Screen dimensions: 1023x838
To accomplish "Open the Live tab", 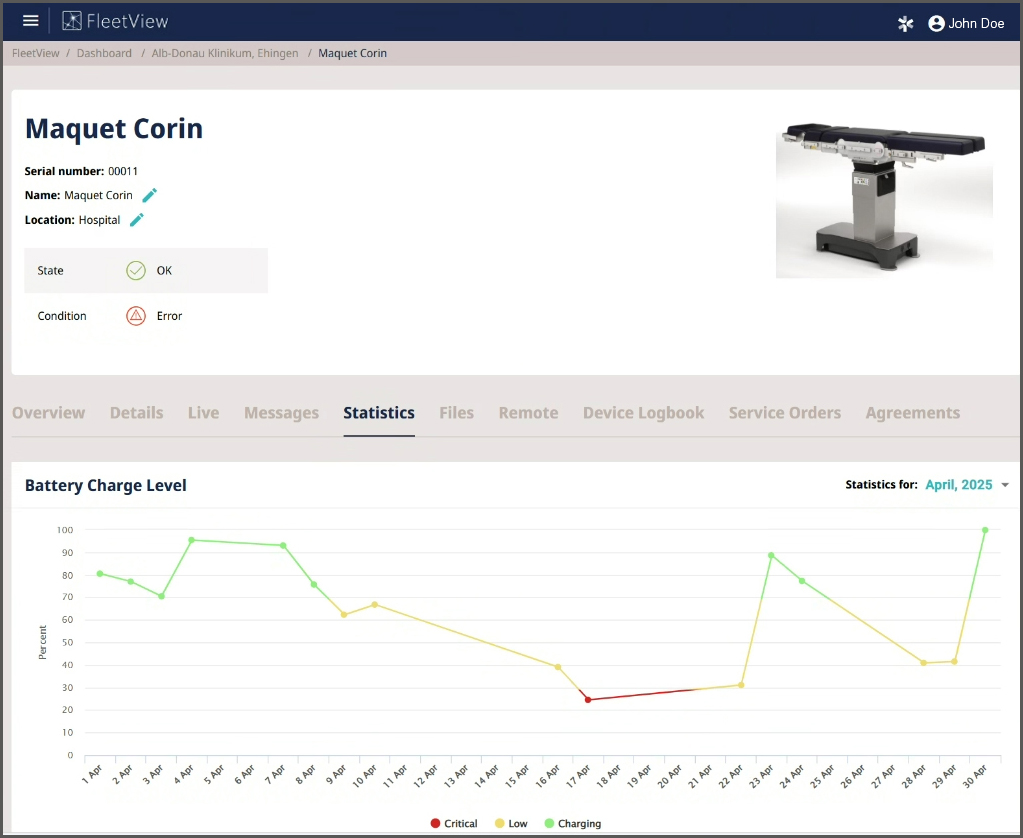I will click(204, 413).
